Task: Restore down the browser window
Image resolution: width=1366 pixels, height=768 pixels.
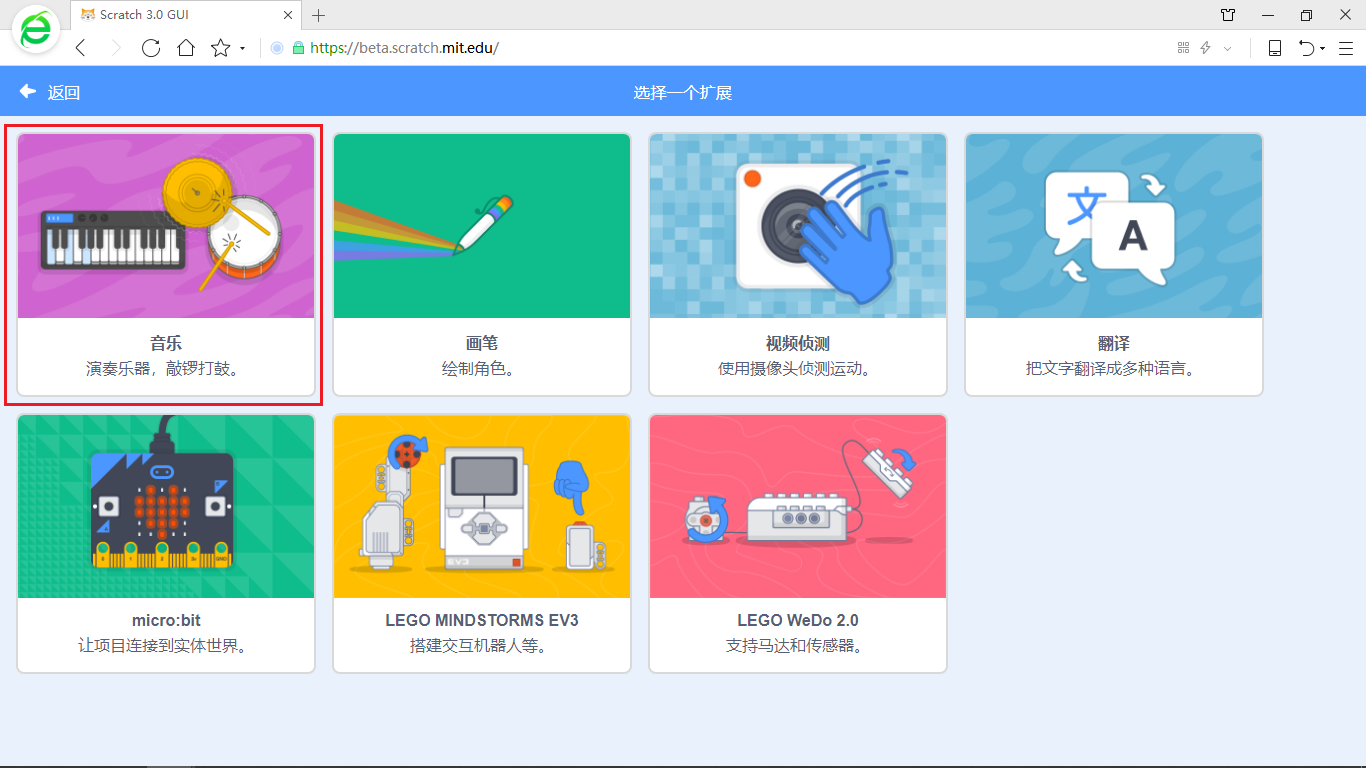Action: 1306,15
